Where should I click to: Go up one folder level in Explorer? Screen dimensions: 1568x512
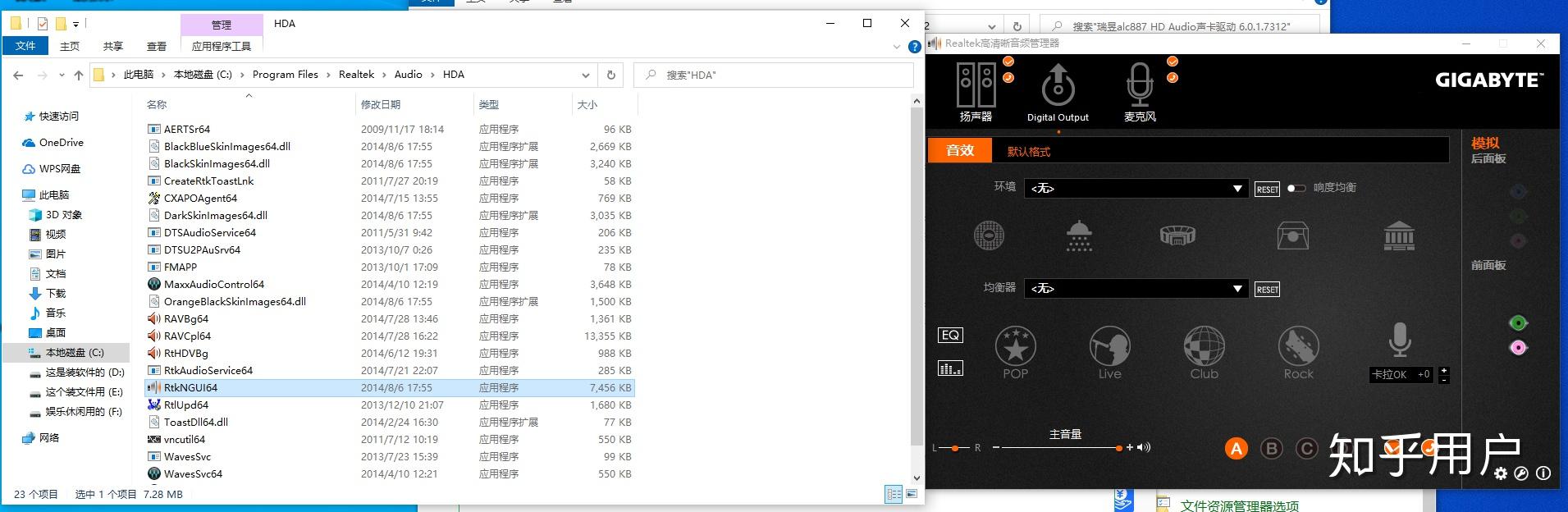79,75
